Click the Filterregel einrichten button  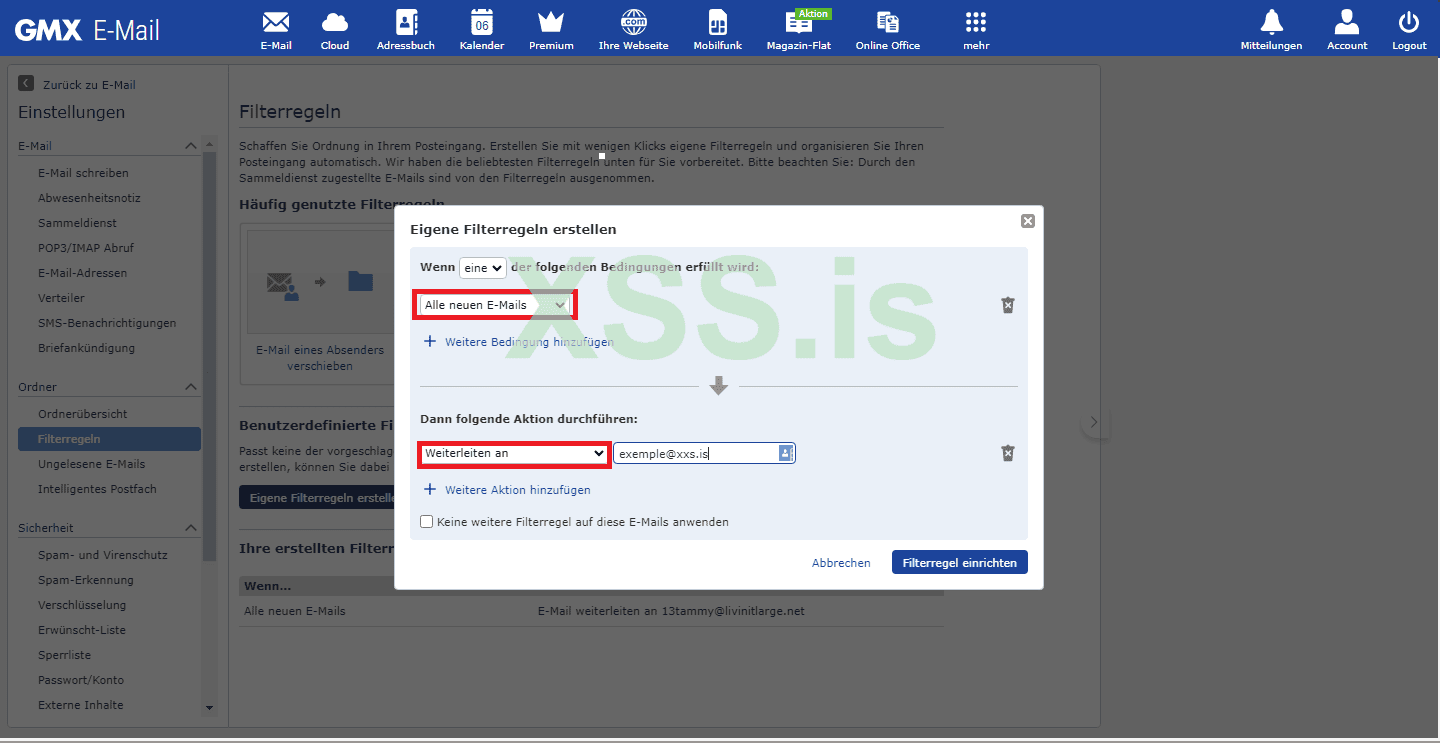(x=960, y=563)
